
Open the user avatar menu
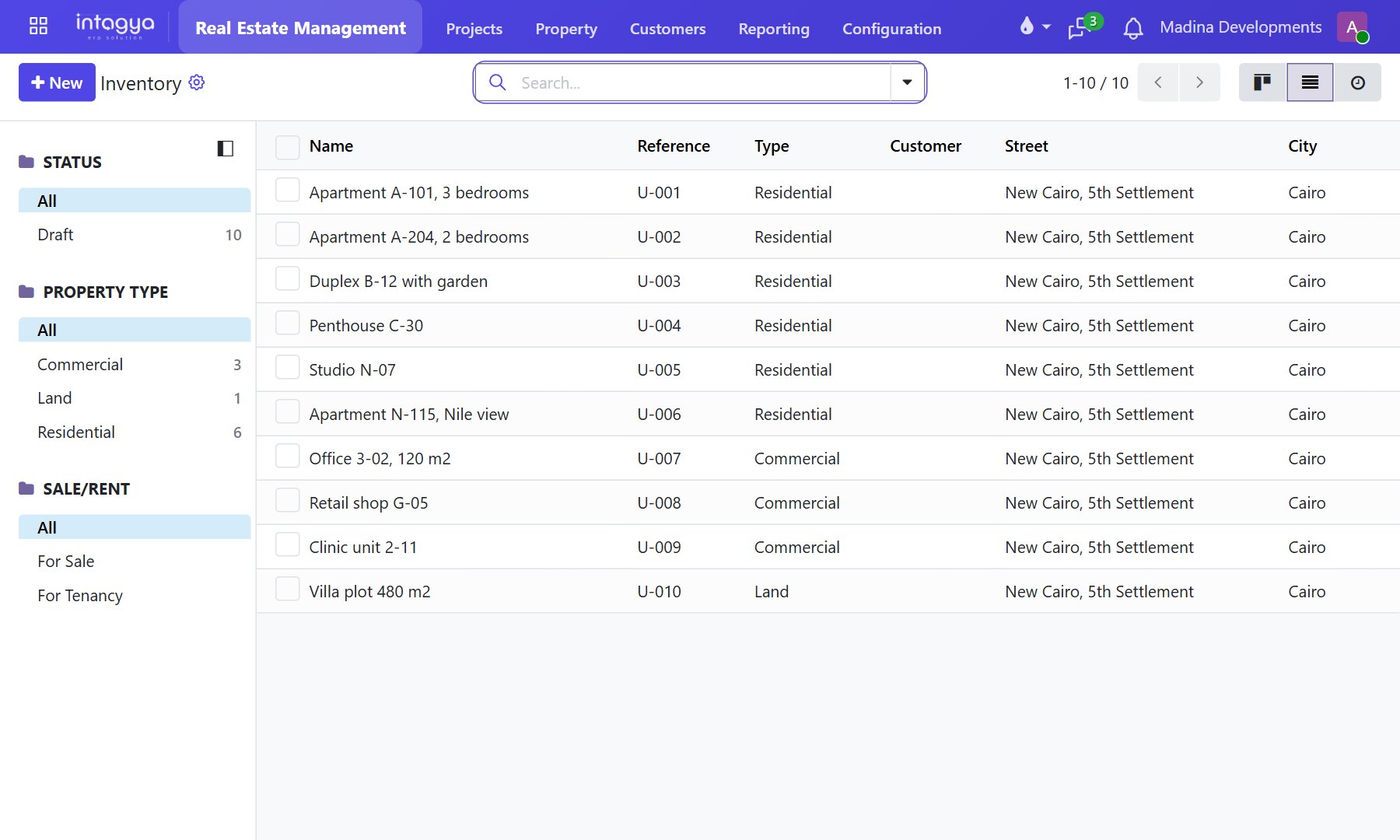[x=1353, y=27]
